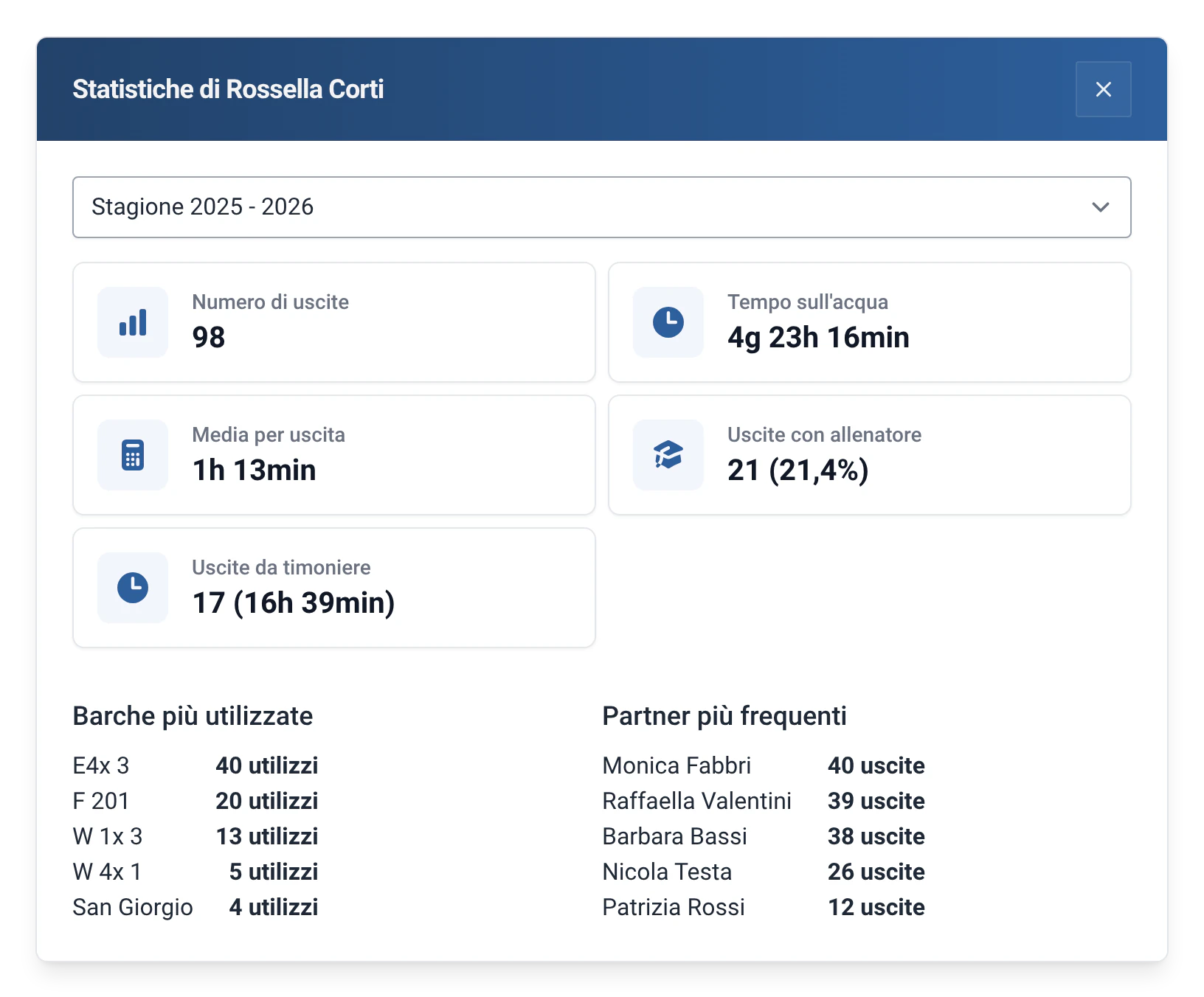Click the 12 uscite count
The width and height of the screenshot is (1204, 997).
point(876,907)
